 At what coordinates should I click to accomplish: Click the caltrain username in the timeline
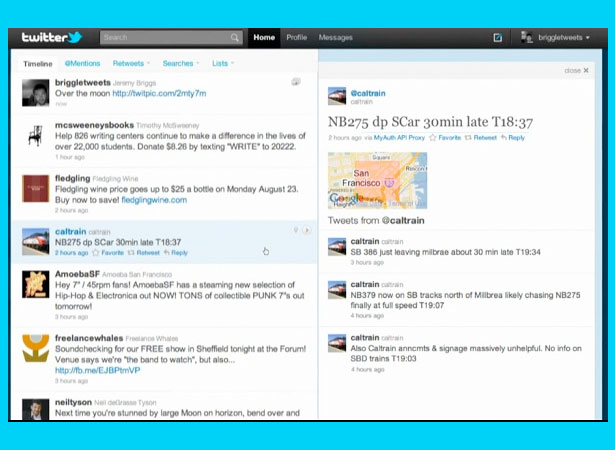point(71,231)
